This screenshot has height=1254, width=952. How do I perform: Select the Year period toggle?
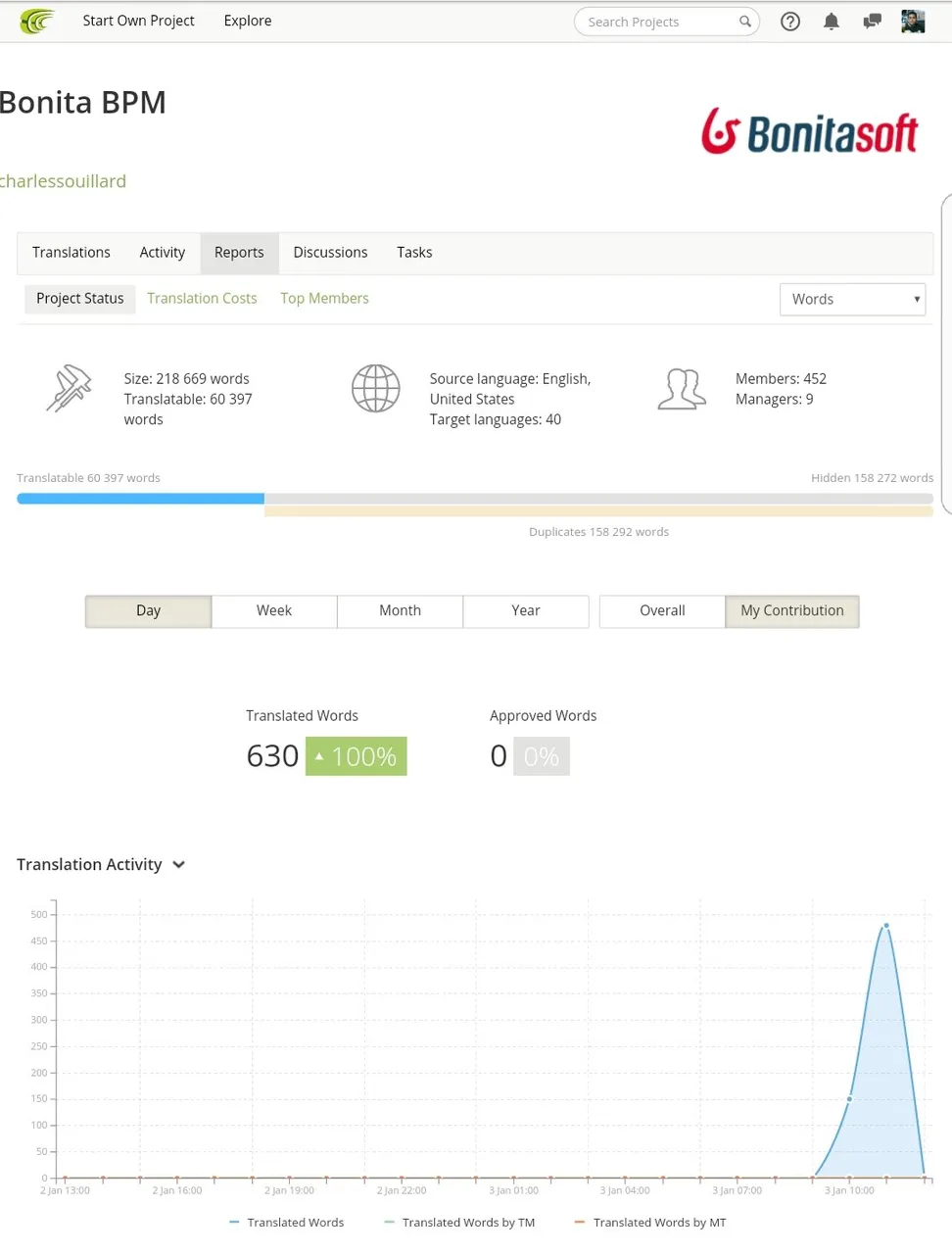coord(526,611)
